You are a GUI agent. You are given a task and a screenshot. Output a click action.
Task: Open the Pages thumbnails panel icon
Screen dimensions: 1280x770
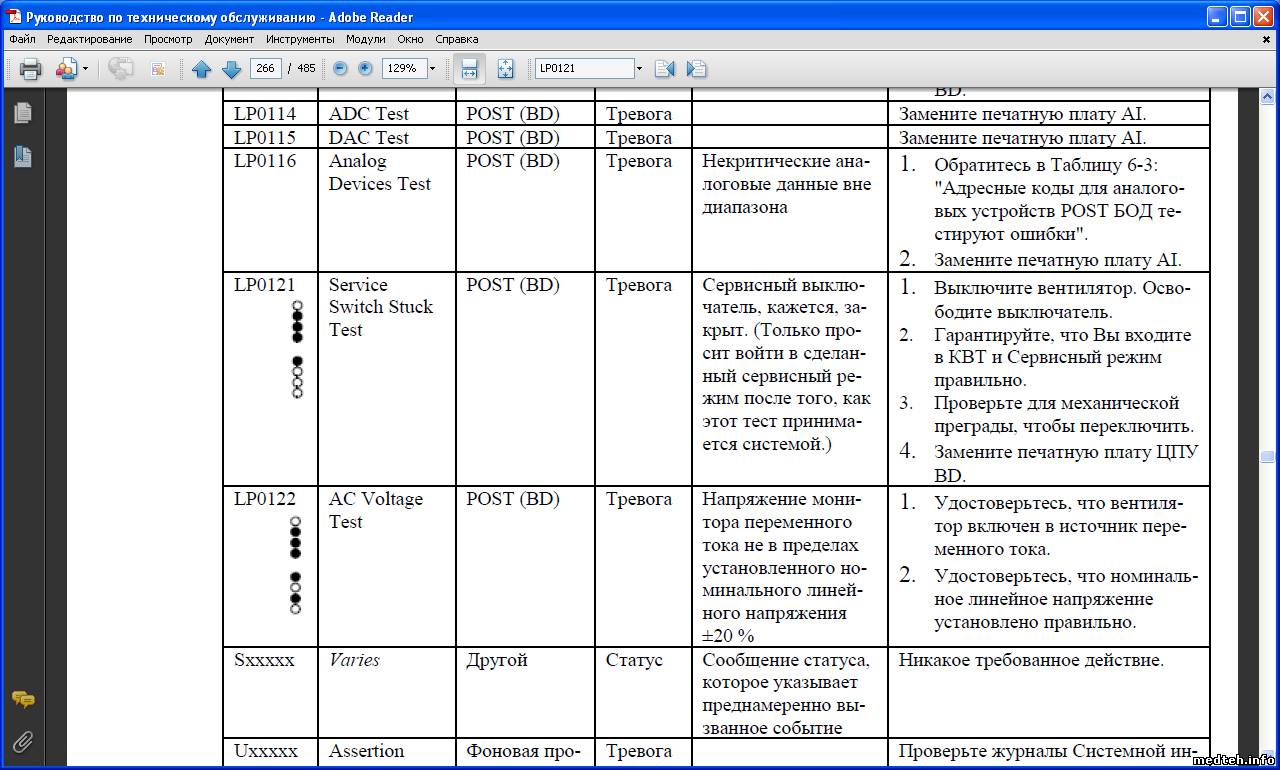23,113
